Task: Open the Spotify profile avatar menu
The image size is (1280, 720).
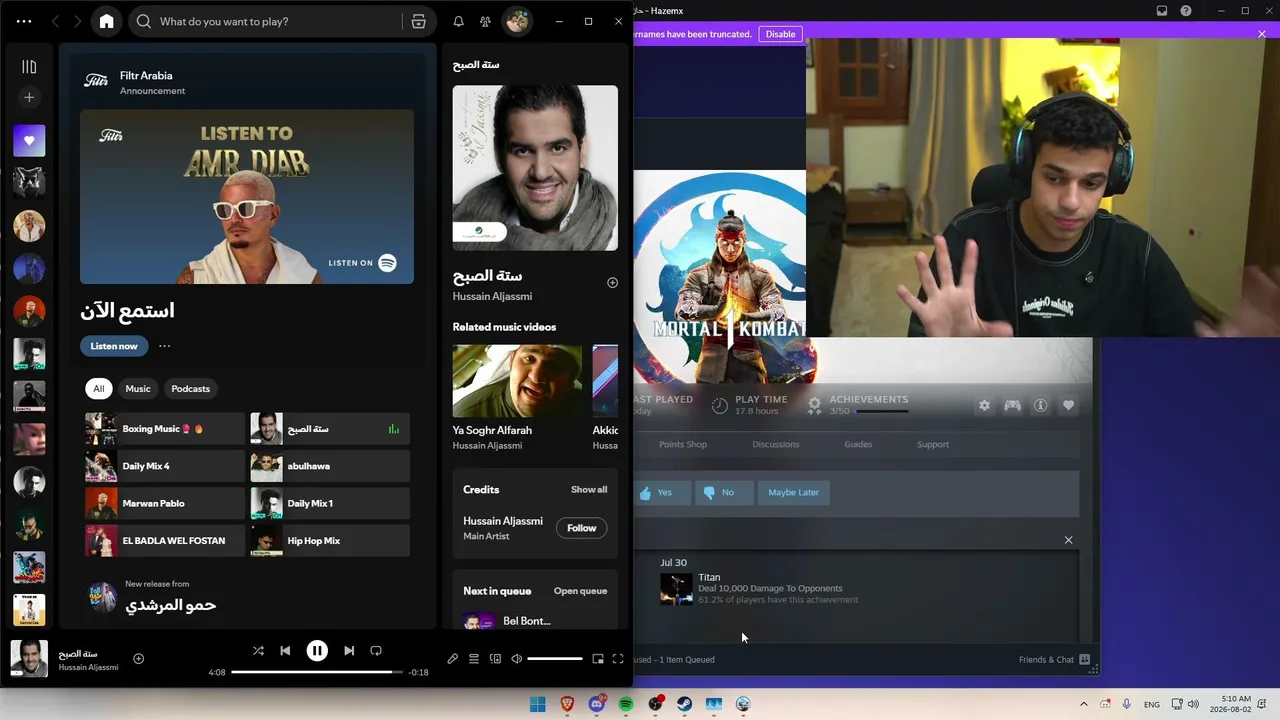Action: 517,21
